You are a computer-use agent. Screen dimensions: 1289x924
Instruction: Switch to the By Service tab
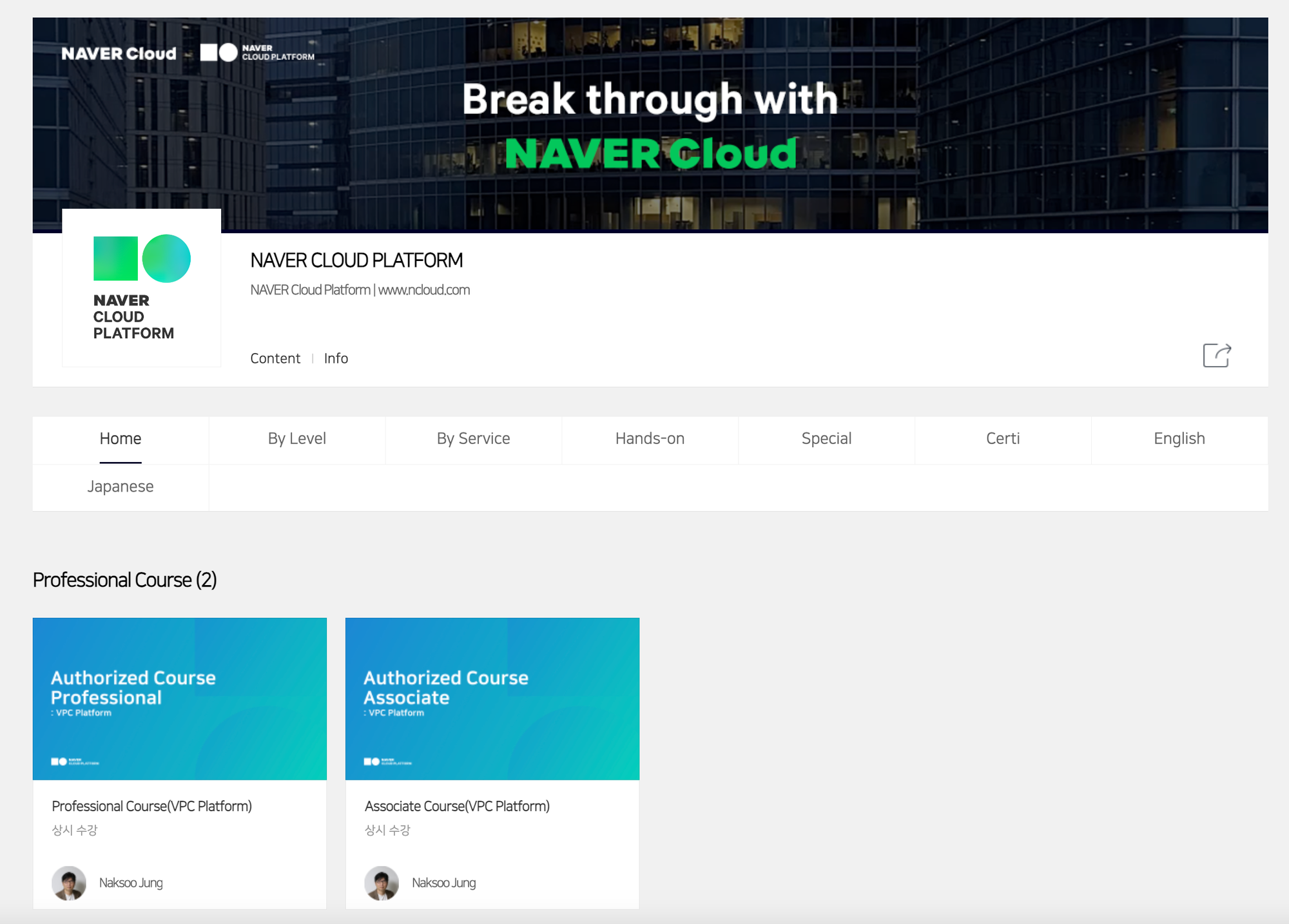(x=474, y=439)
